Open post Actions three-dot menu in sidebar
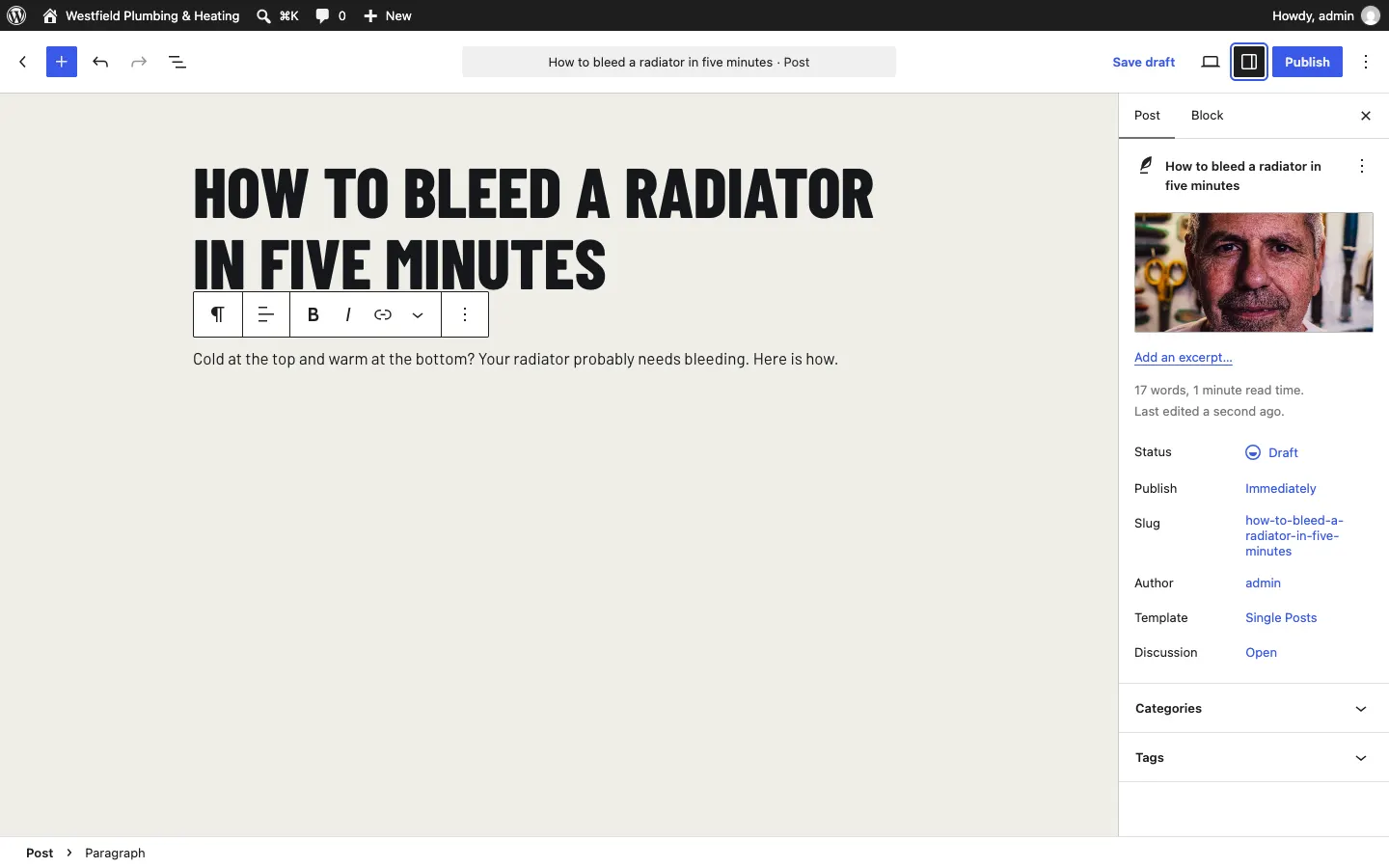The height and width of the screenshot is (868, 1389). pos(1362,166)
